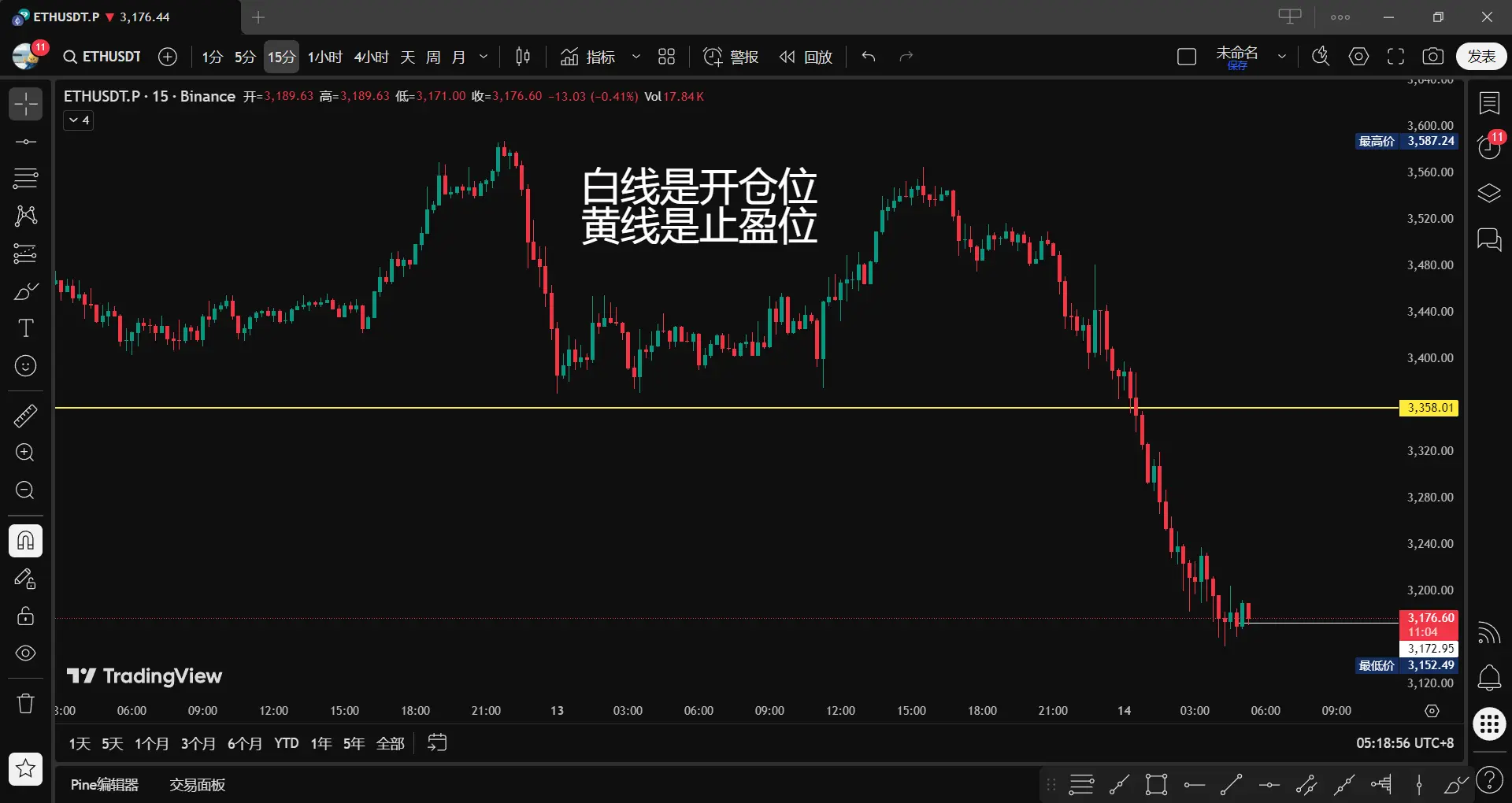The height and width of the screenshot is (803, 1512).
Task: Open the help question mark button
Action: point(1489,780)
